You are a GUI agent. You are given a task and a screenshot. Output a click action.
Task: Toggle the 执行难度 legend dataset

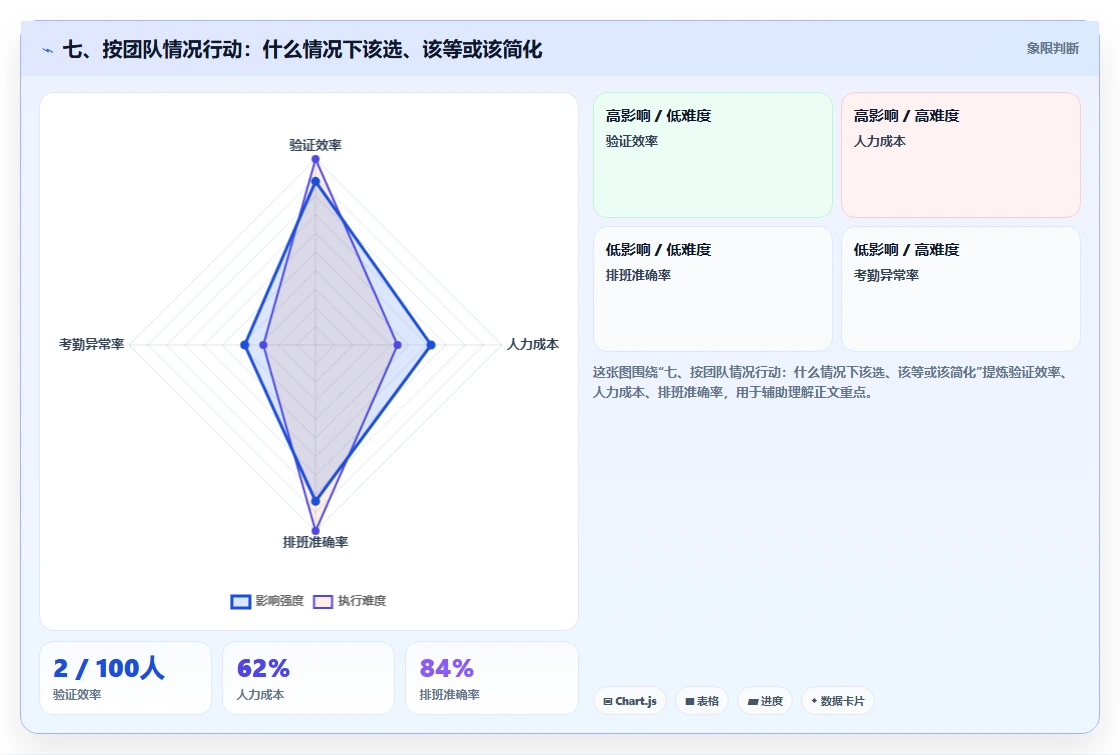coord(349,601)
